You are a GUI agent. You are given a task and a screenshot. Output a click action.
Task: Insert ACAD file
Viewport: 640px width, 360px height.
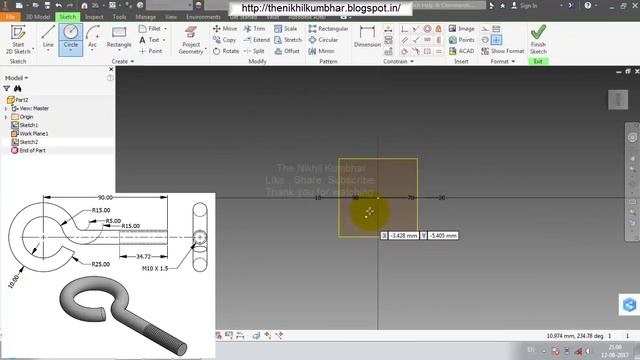click(461, 51)
